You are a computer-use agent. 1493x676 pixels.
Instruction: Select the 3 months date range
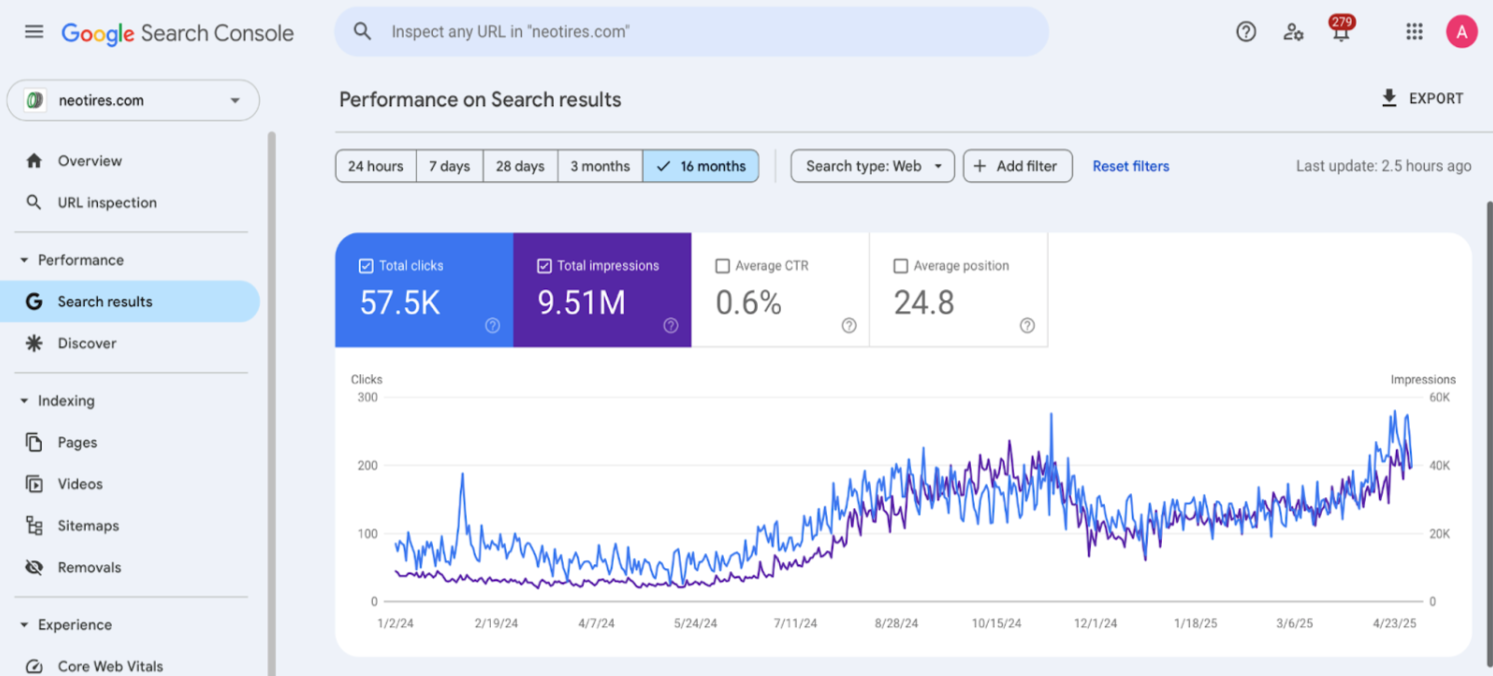click(x=599, y=166)
